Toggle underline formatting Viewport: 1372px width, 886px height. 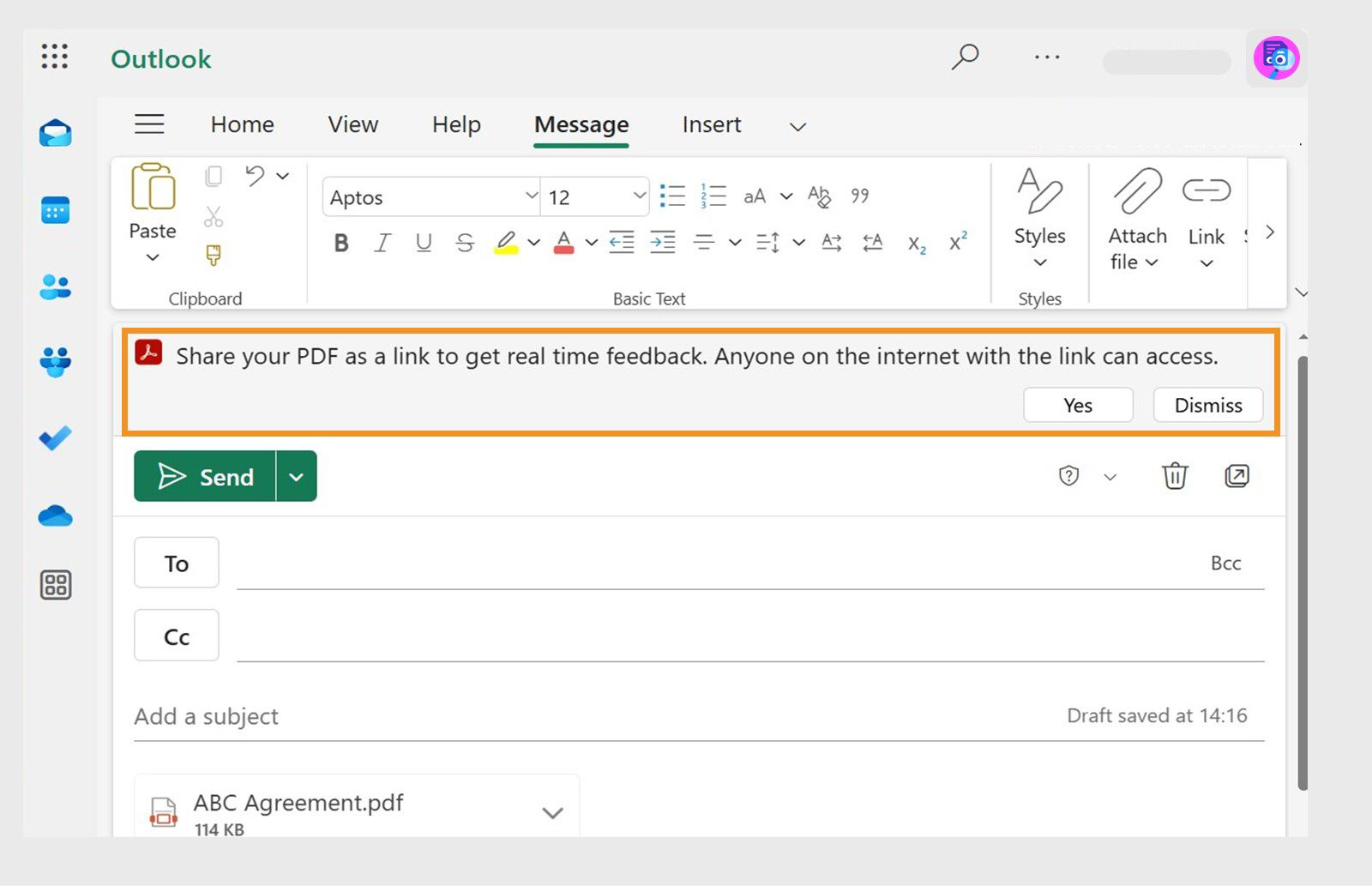423,243
